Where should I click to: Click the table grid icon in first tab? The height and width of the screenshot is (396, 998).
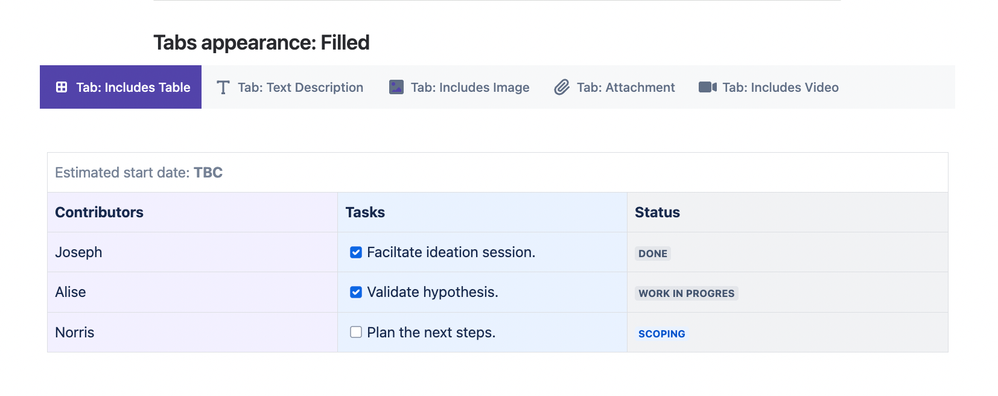coord(61,87)
